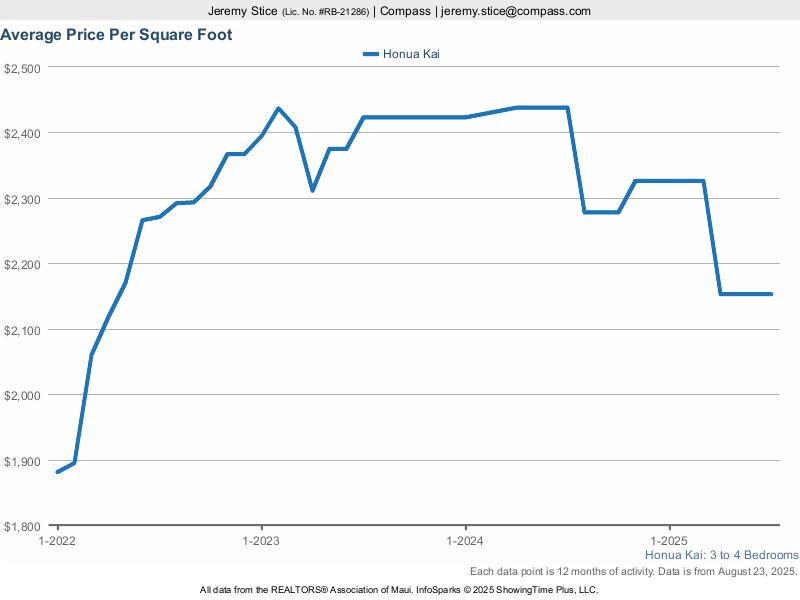Click the $2,300 y-axis label
The image size is (800, 600).
[22, 199]
